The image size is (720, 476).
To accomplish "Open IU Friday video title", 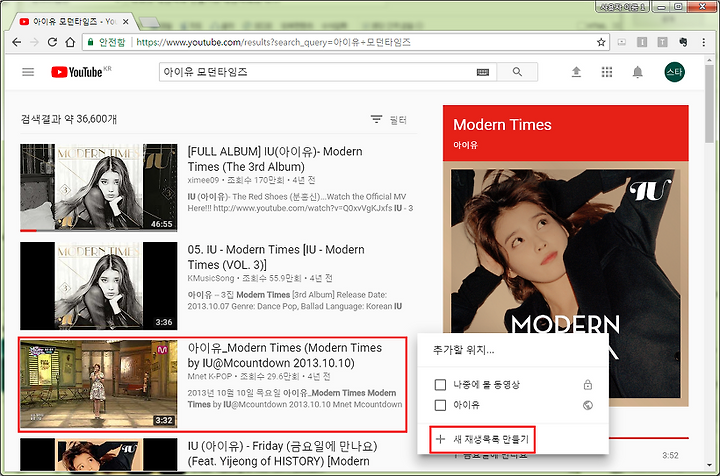I will [x=282, y=454].
